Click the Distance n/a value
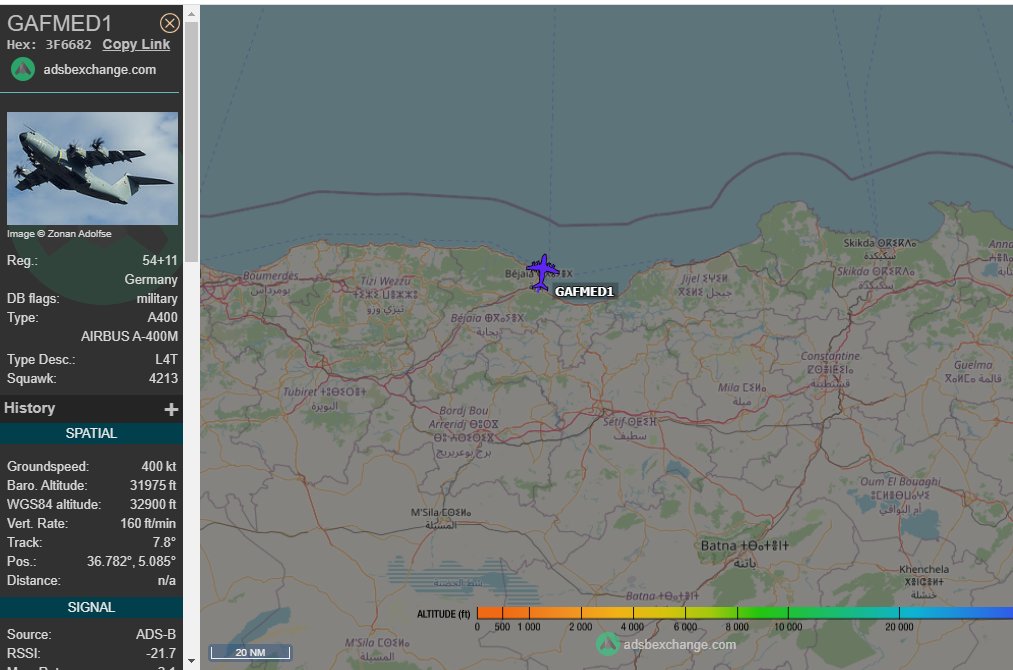1013x670 pixels. click(167, 581)
